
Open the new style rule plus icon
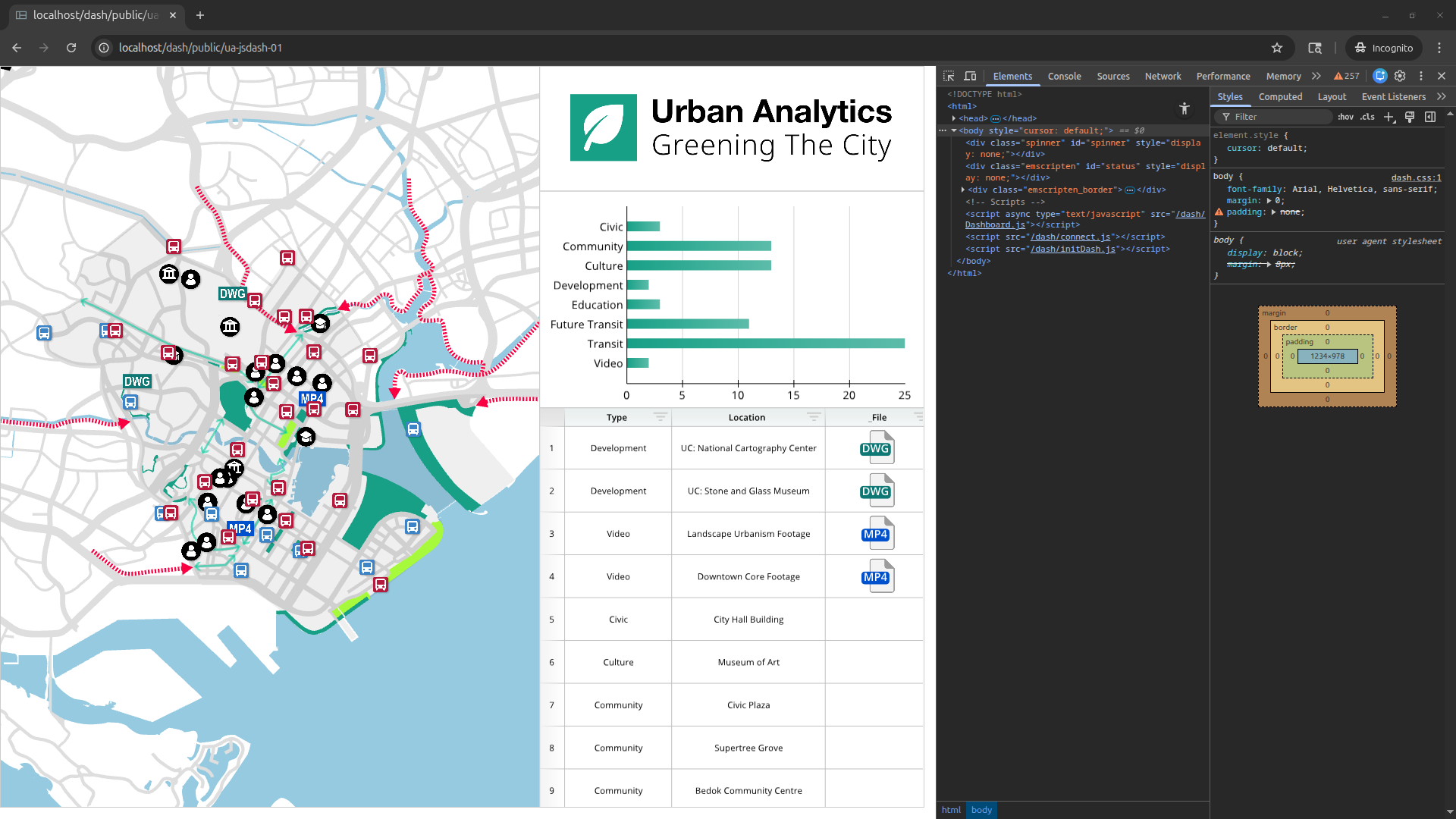1389,117
